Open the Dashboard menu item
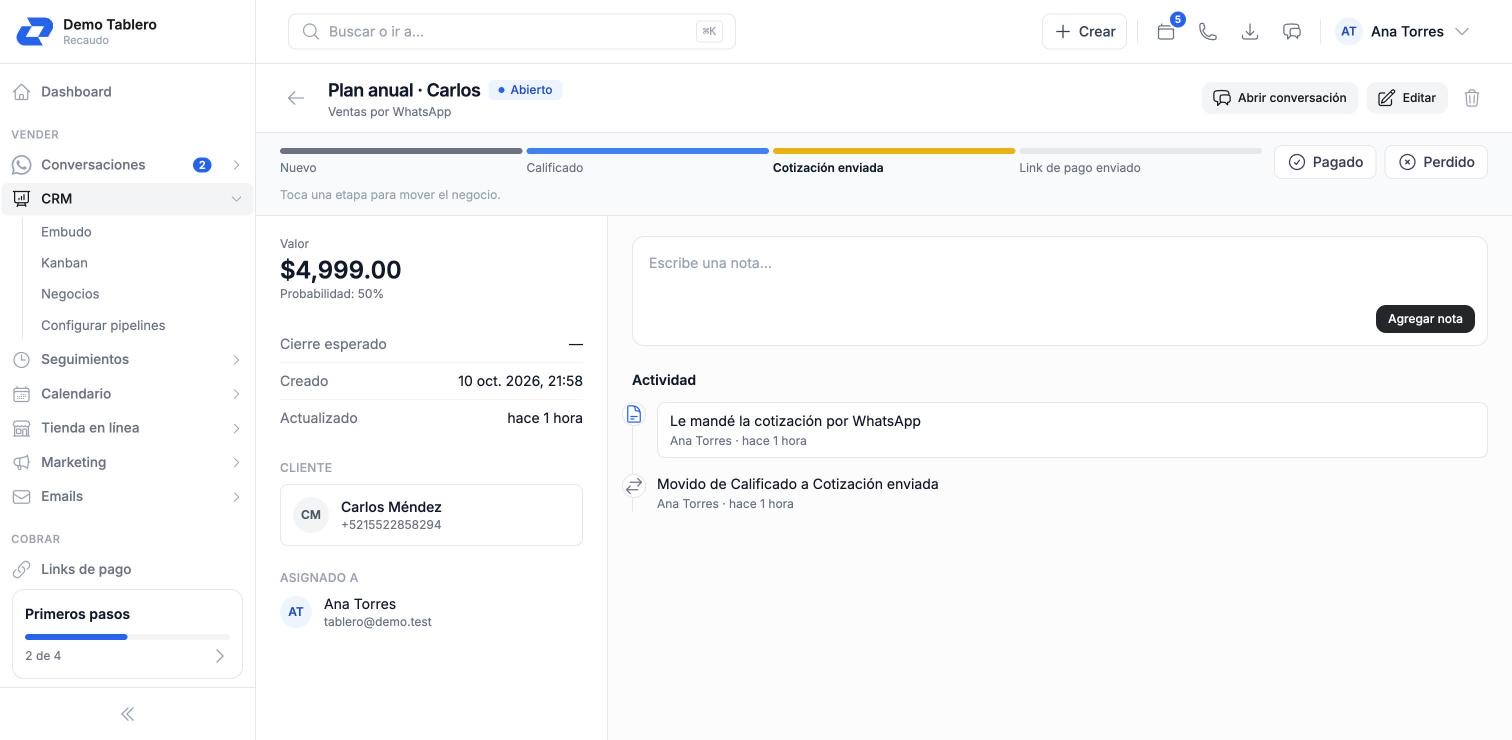Screen dimensions: 1512x740 [127, 92]
